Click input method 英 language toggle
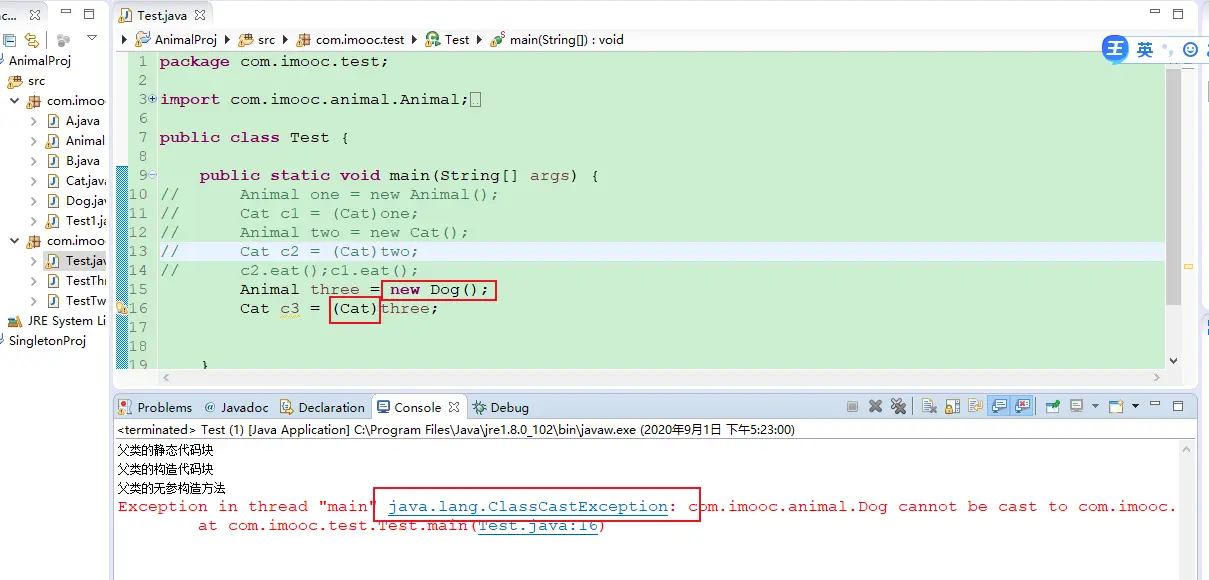Viewport: 1209px width, 580px height. pos(1145,49)
